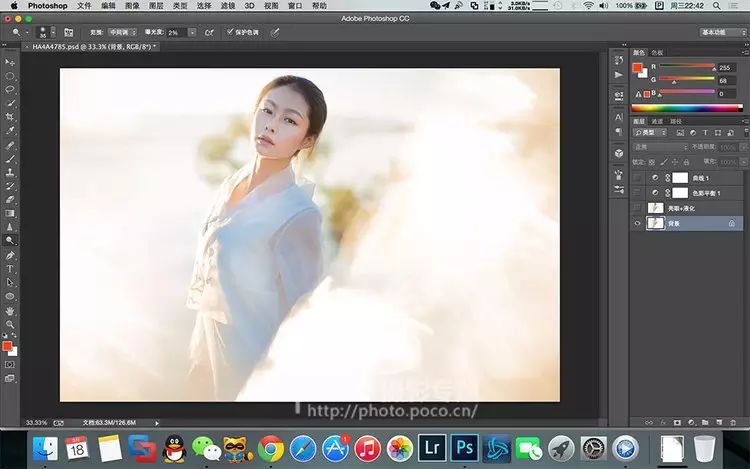This screenshot has width=750, height=469.
Task: Open the status bar info arrow
Action: pos(157,423)
